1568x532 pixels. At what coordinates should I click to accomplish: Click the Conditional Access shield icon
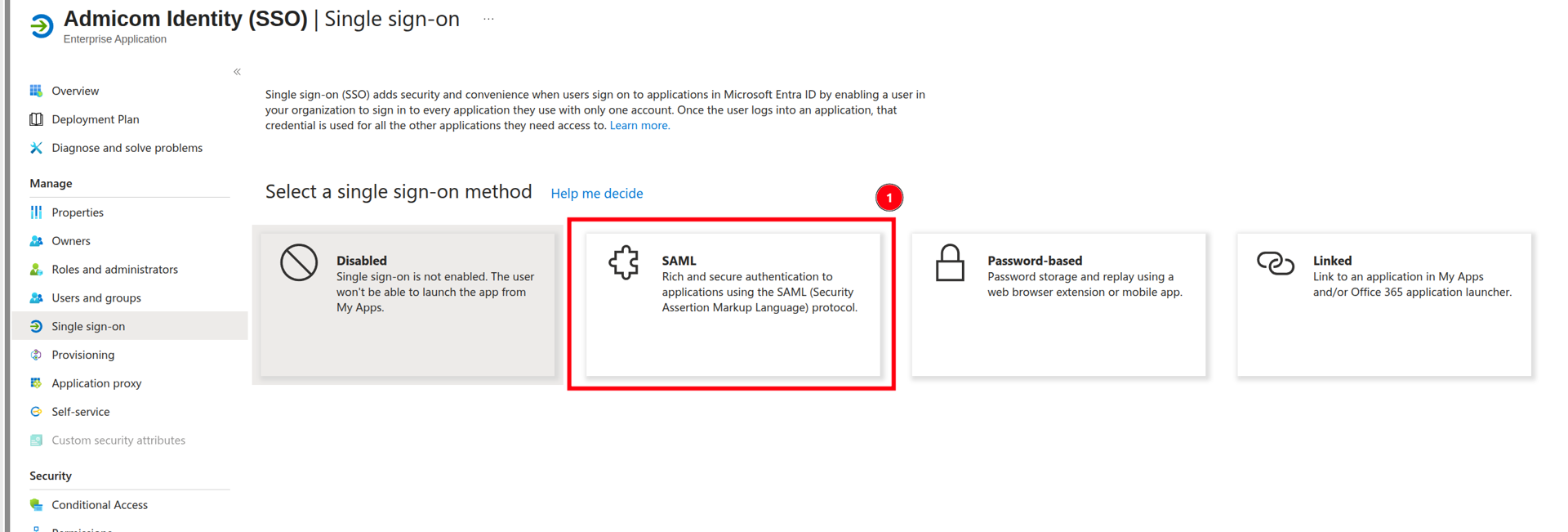(x=36, y=505)
